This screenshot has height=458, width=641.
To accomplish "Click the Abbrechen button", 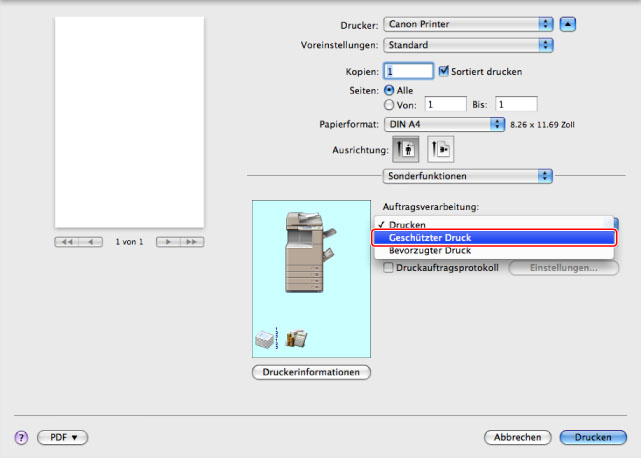I will click(x=518, y=438).
